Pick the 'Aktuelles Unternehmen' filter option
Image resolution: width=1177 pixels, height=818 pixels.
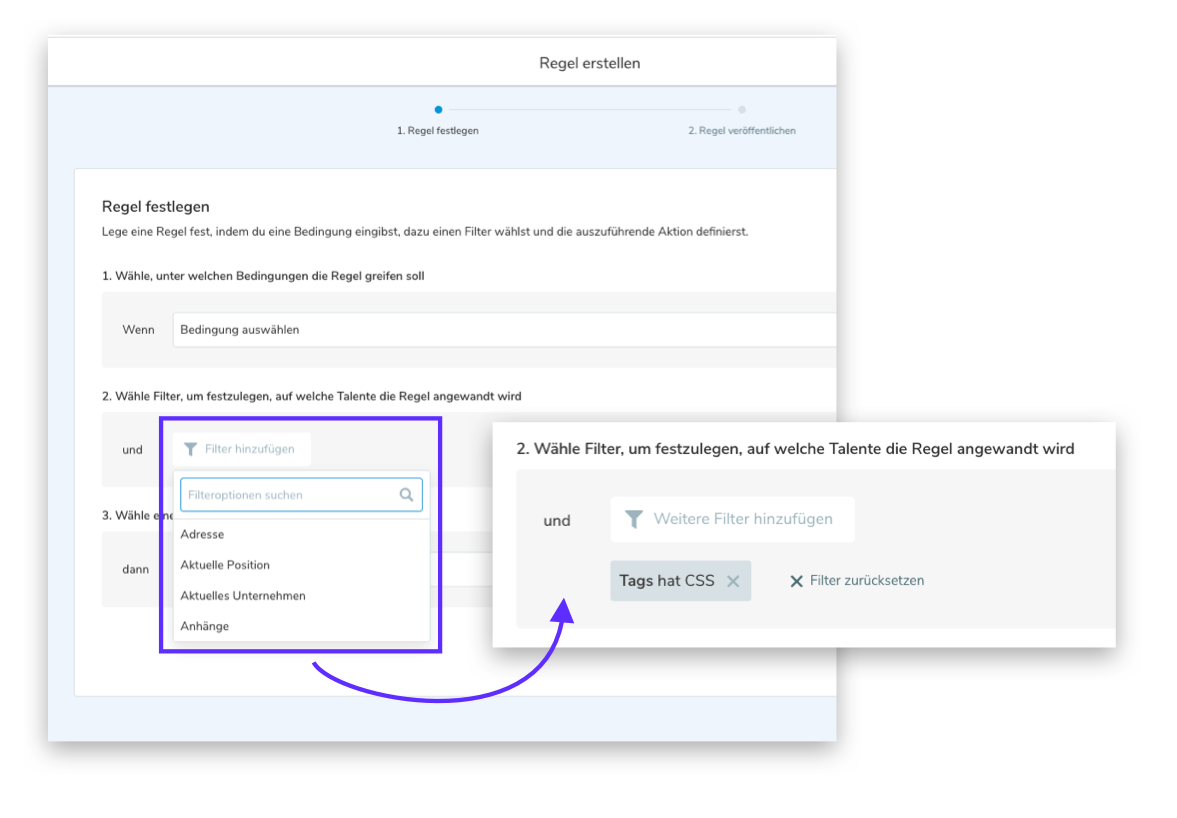coord(243,596)
